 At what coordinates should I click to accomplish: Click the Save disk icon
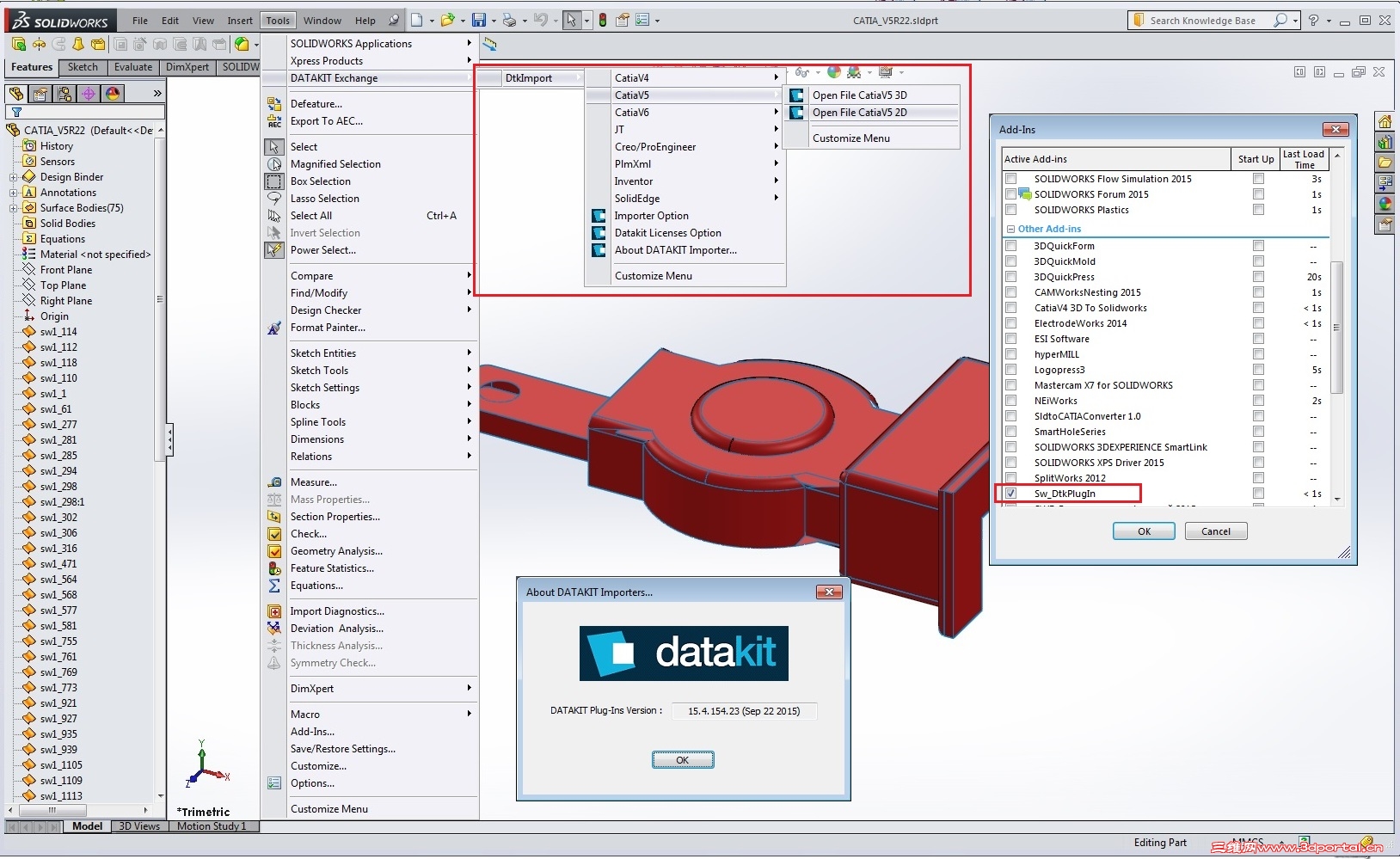(479, 20)
